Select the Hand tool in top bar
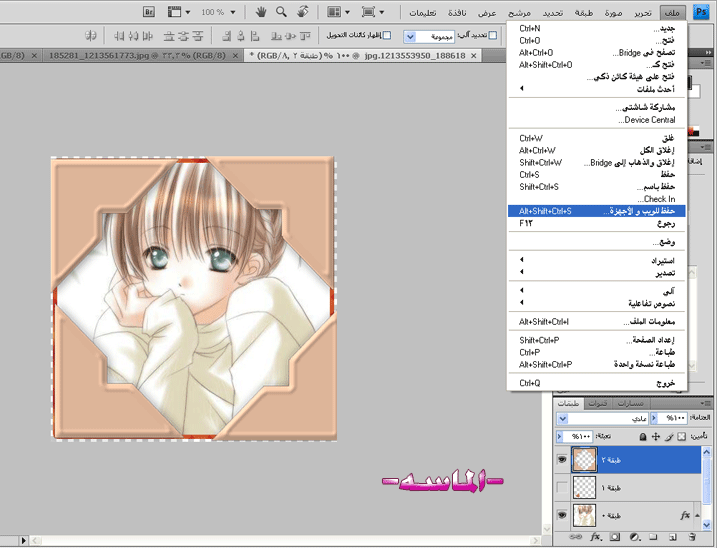The image size is (717, 548). pyautogui.click(x=260, y=12)
